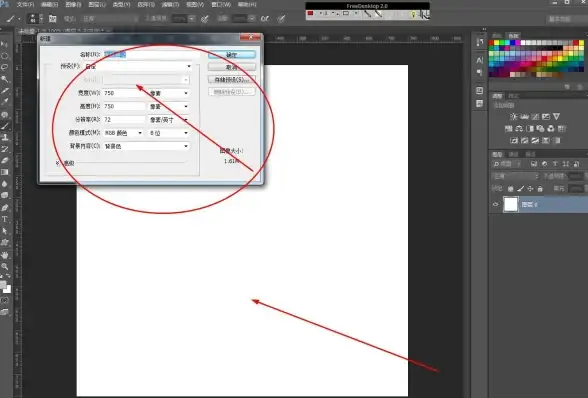
Task: Toggle type layer filter
Action: pyautogui.click(x=555, y=164)
